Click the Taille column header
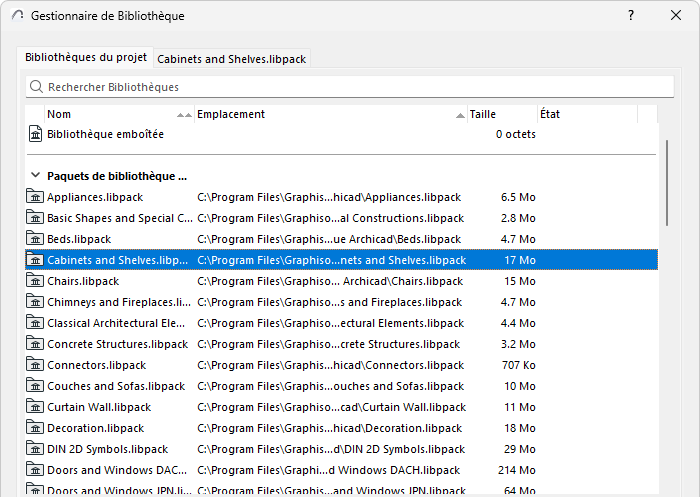The width and height of the screenshot is (700, 497). click(x=502, y=114)
